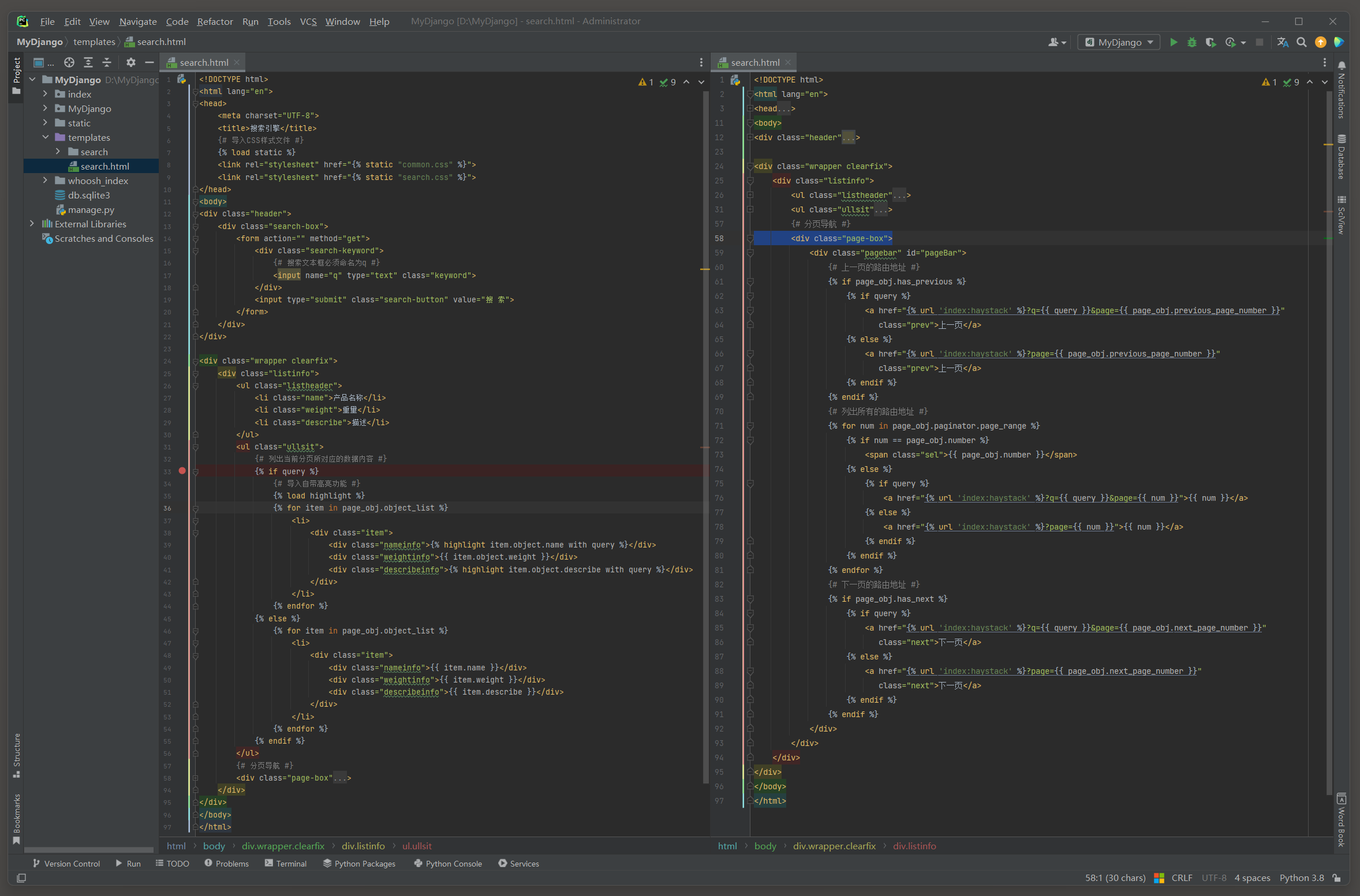Select opened file locate target icon
1360x896 pixels.
[69, 62]
